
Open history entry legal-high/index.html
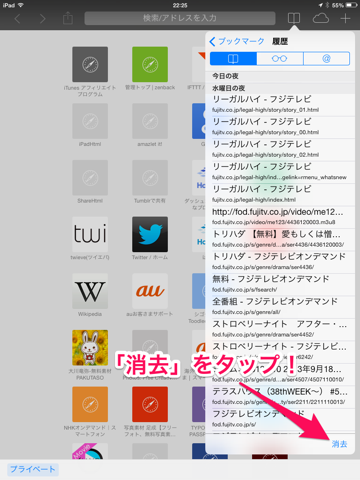280,194
